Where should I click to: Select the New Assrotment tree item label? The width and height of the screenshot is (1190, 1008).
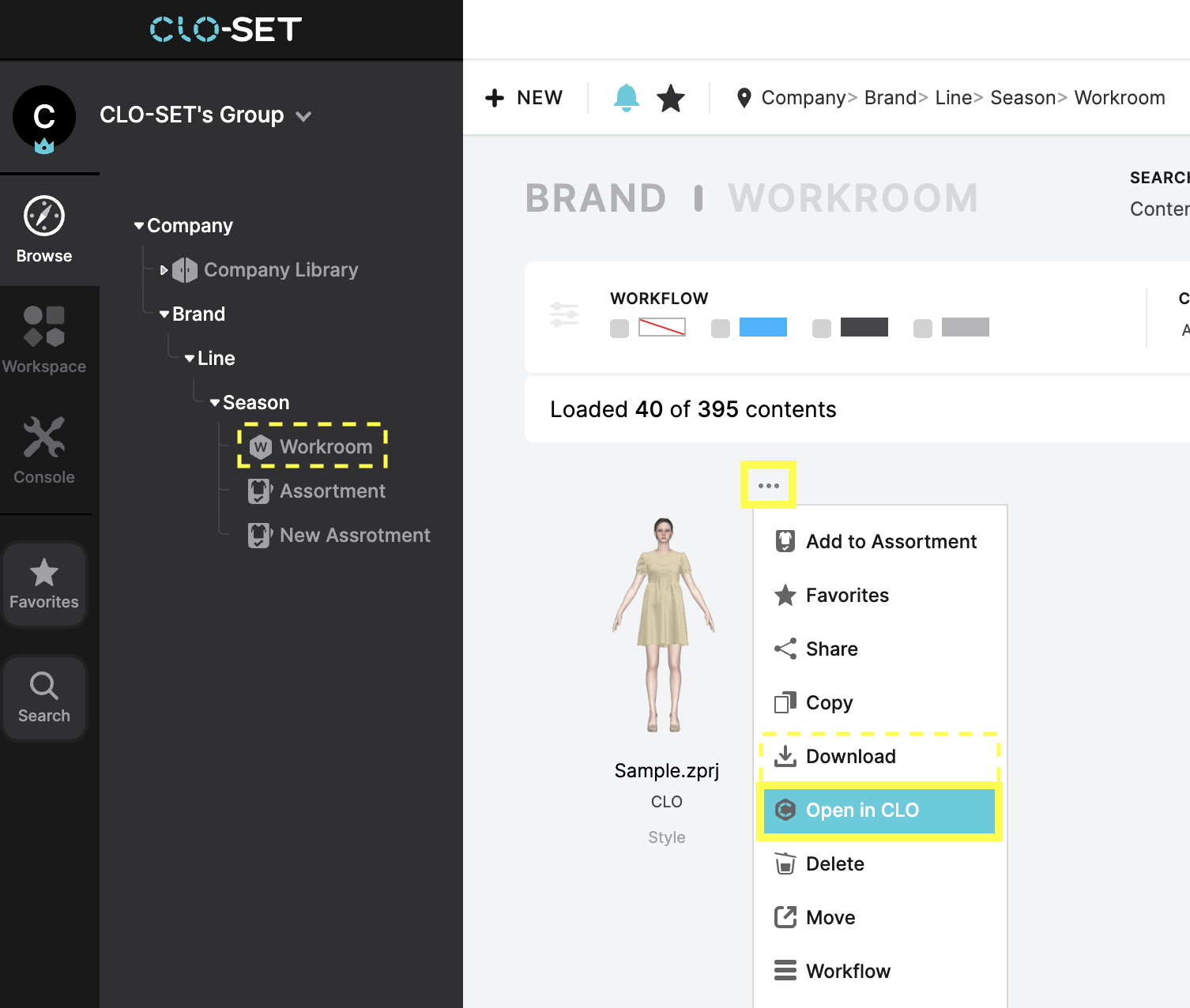tap(355, 536)
